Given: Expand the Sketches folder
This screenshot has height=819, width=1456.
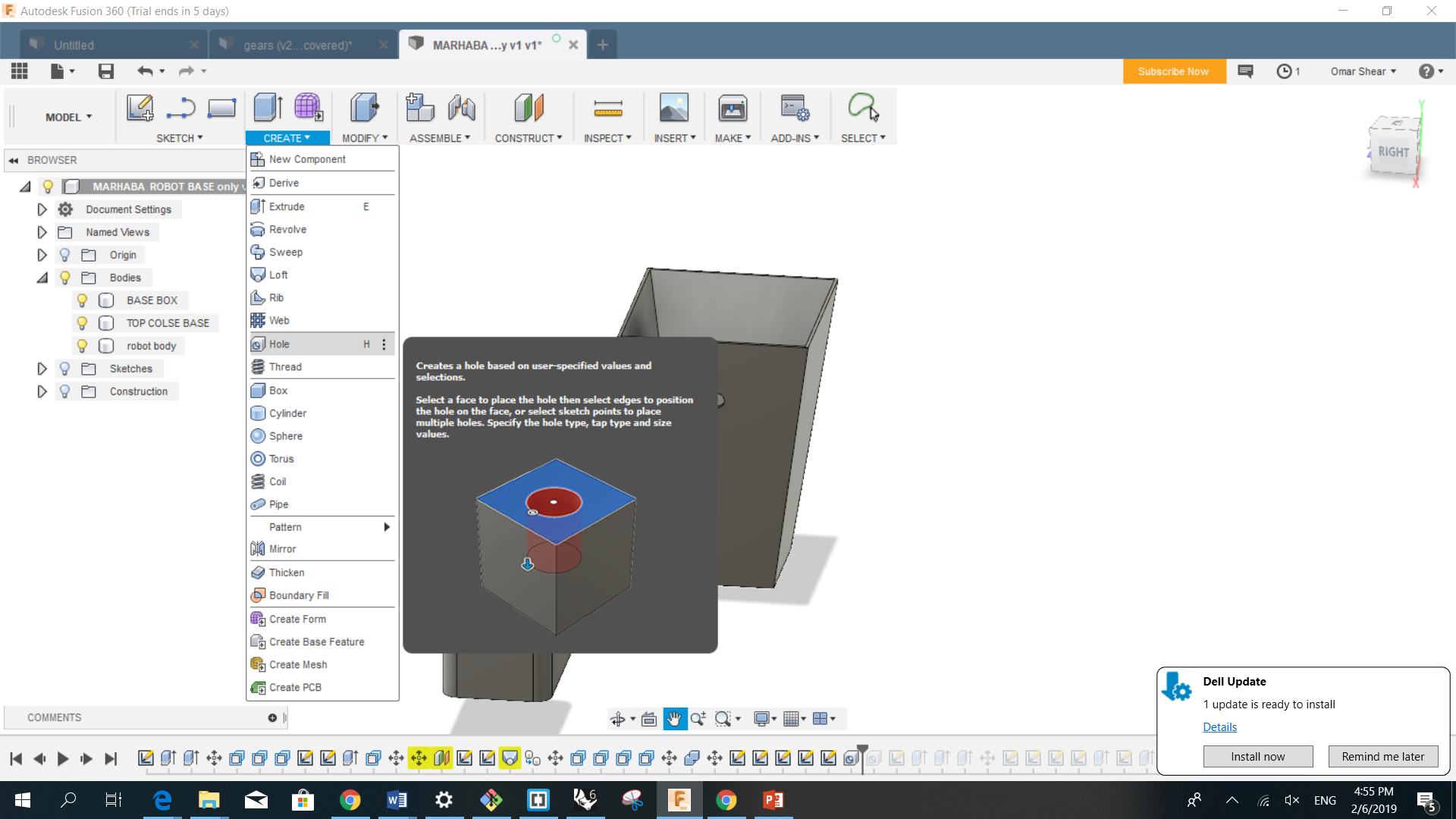Looking at the screenshot, I should (x=42, y=369).
